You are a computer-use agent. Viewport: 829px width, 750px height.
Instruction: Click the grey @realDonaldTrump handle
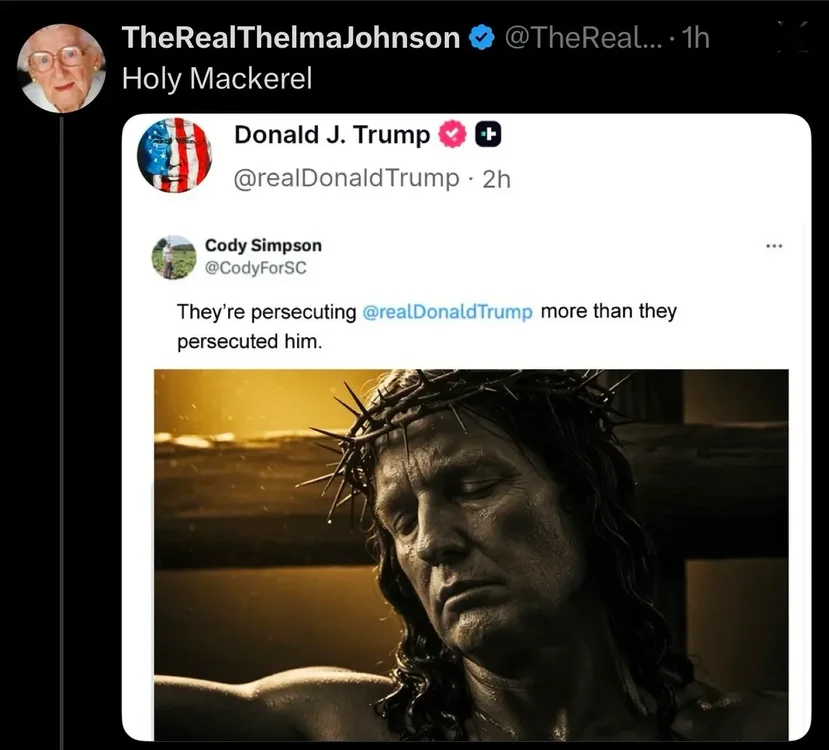[x=347, y=179]
